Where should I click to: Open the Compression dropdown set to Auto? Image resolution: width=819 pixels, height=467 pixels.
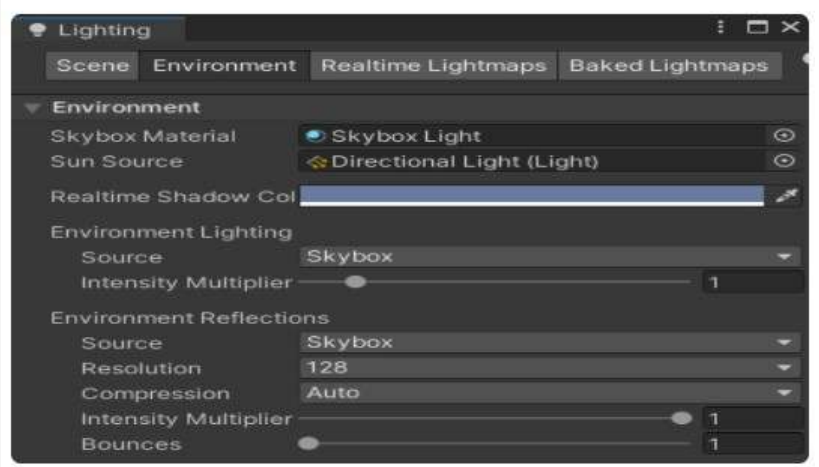pyautogui.click(x=550, y=393)
